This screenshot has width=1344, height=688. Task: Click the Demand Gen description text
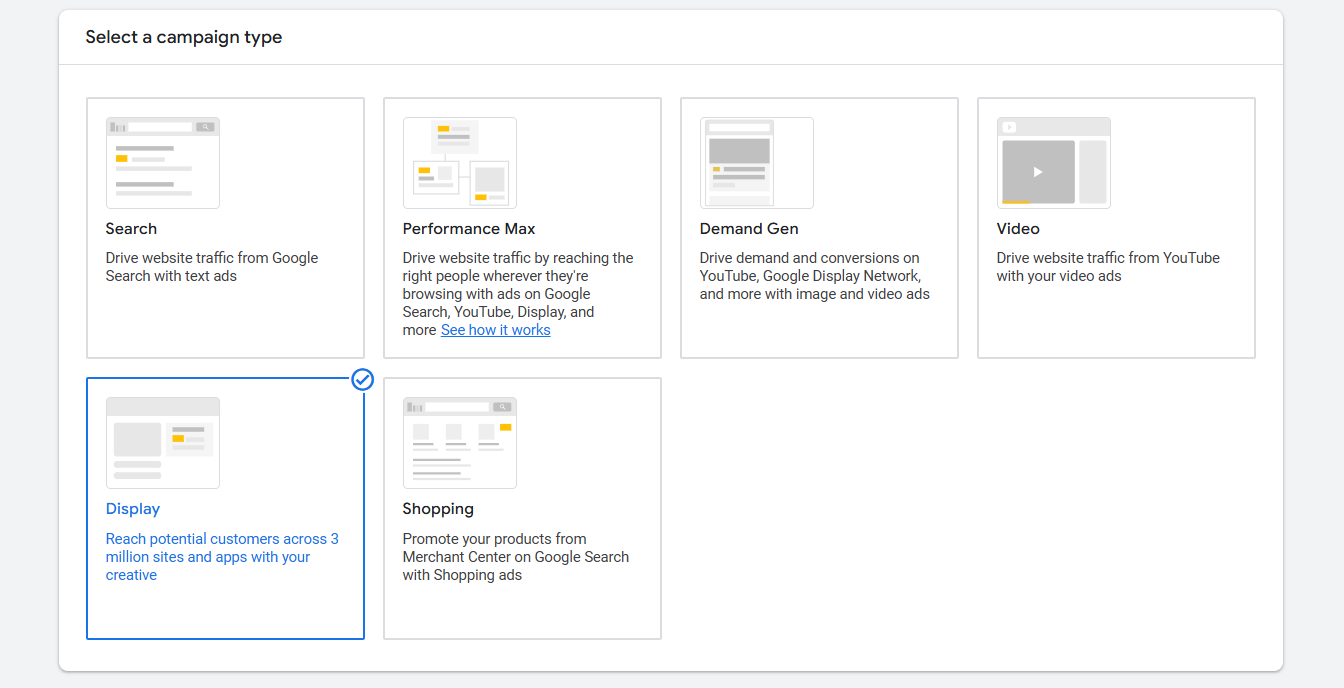(x=814, y=276)
